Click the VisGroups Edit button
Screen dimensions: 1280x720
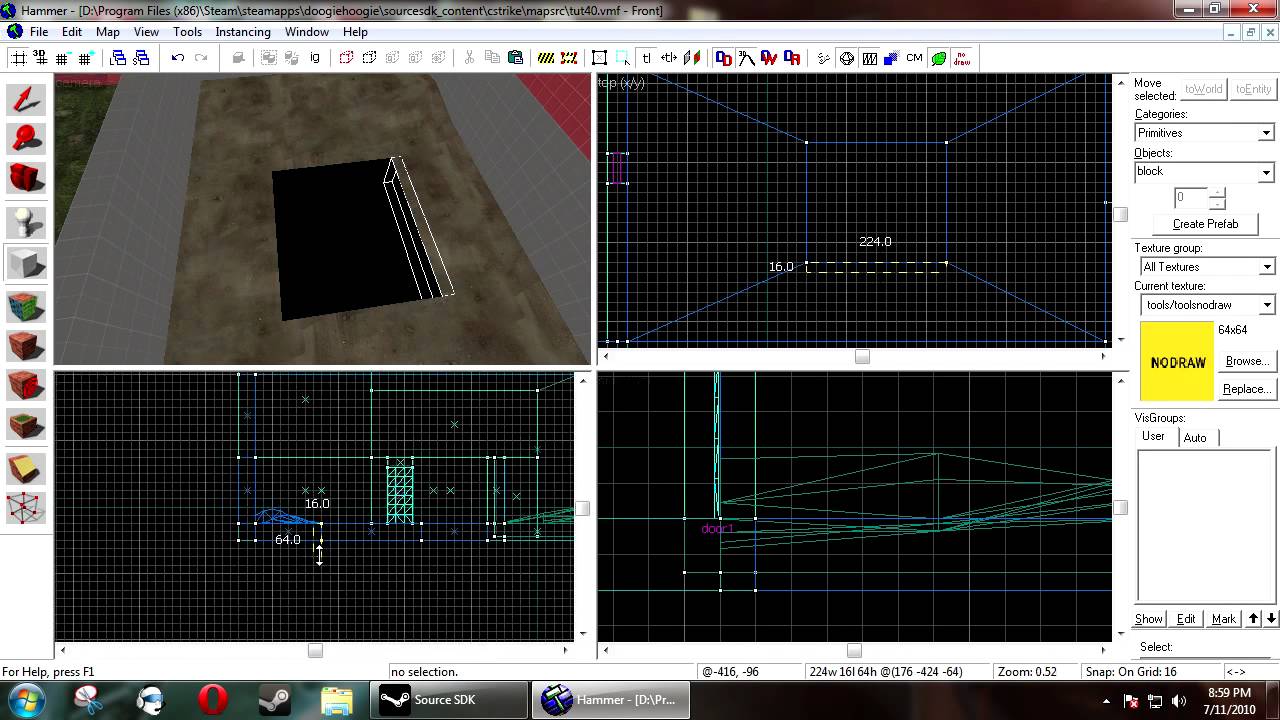pyautogui.click(x=1186, y=619)
